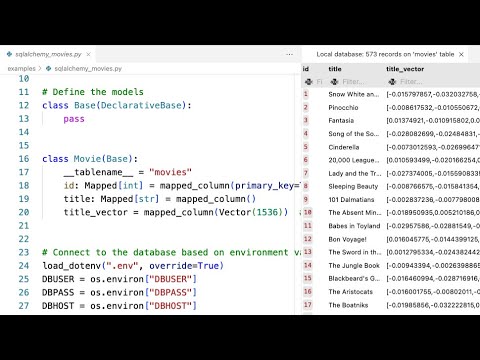Click row id 1 in movies table
This screenshot has width=480, height=360.
coord(305,94)
